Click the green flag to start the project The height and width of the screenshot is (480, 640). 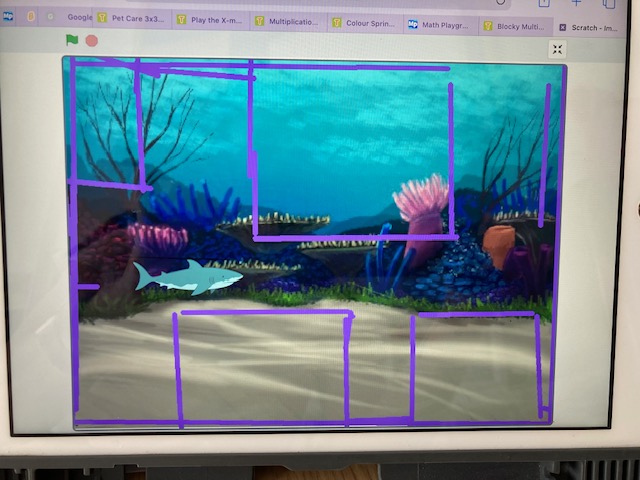[71, 40]
